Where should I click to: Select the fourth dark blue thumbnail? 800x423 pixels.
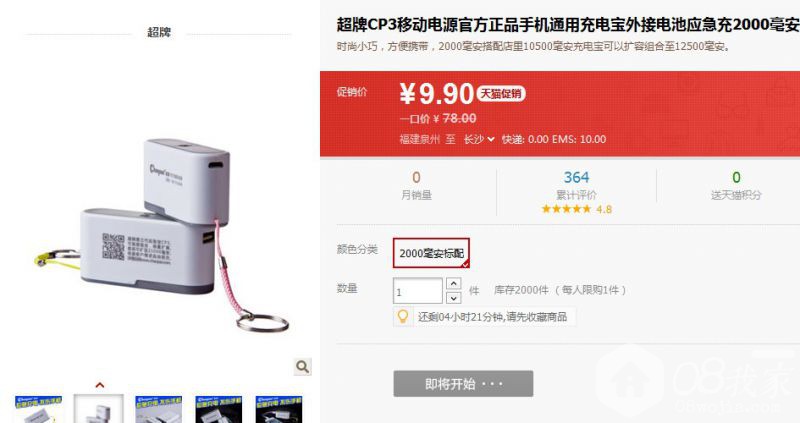219,409
